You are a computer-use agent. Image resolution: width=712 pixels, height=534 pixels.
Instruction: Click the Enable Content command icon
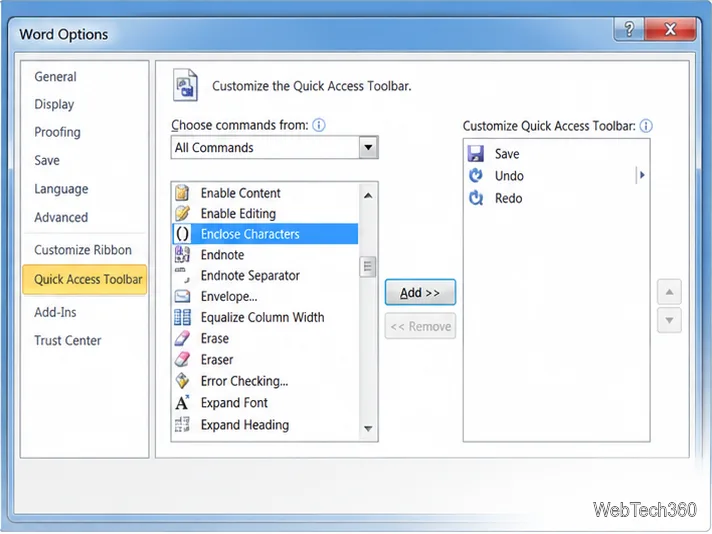pos(182,193)
